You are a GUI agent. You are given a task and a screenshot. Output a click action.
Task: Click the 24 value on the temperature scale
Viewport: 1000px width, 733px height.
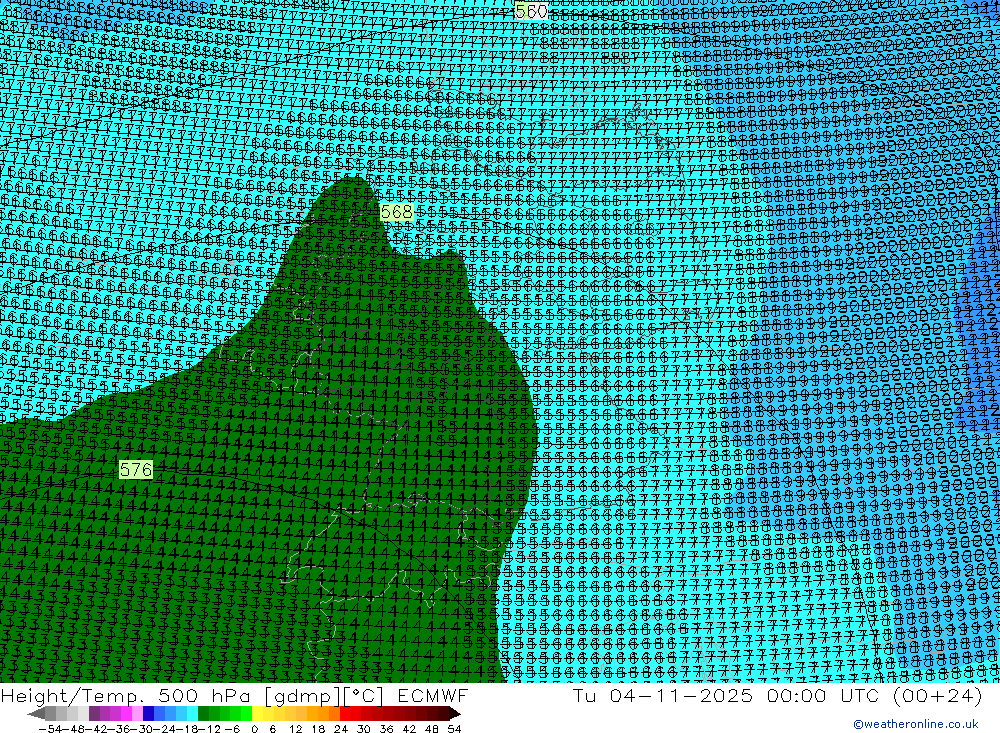[x=341, y=729]
